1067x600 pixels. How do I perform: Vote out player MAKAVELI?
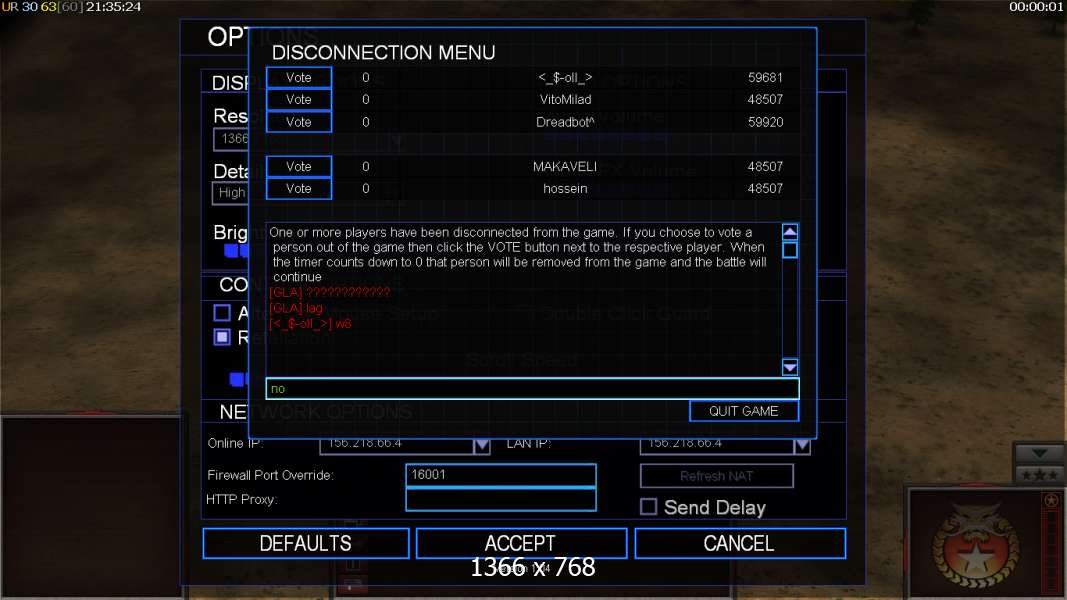click(x=299, y=167)
